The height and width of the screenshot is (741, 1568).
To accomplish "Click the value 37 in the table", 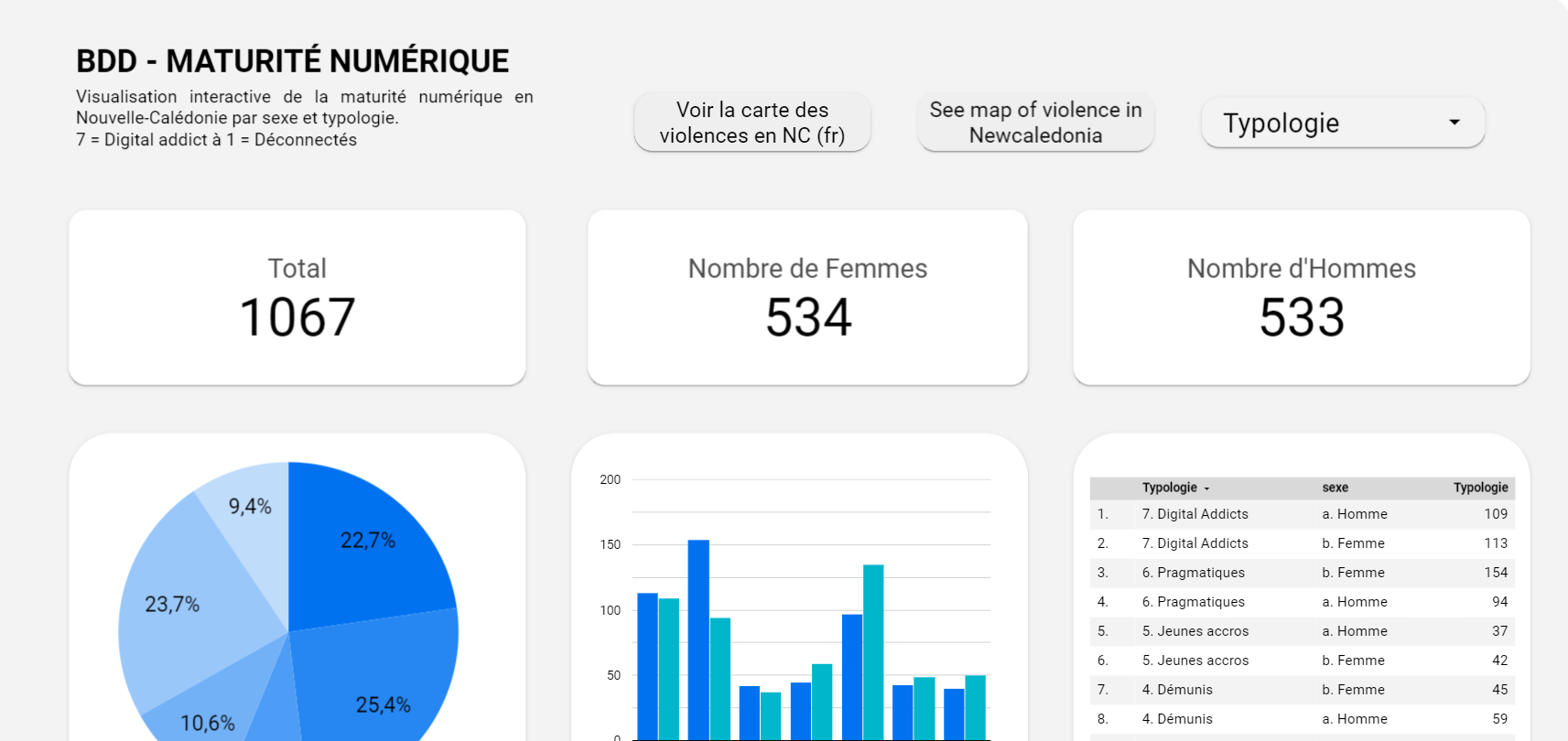I will 1499,631.
